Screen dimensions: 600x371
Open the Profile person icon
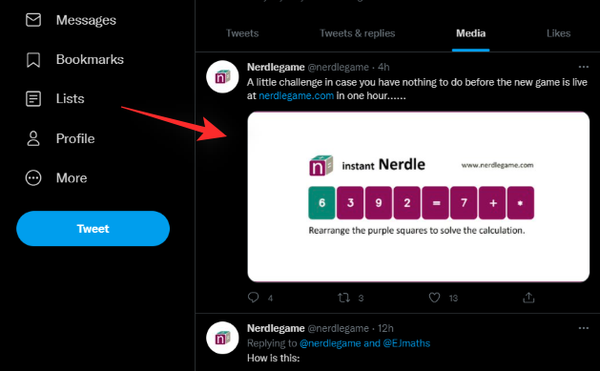(33, 138)
